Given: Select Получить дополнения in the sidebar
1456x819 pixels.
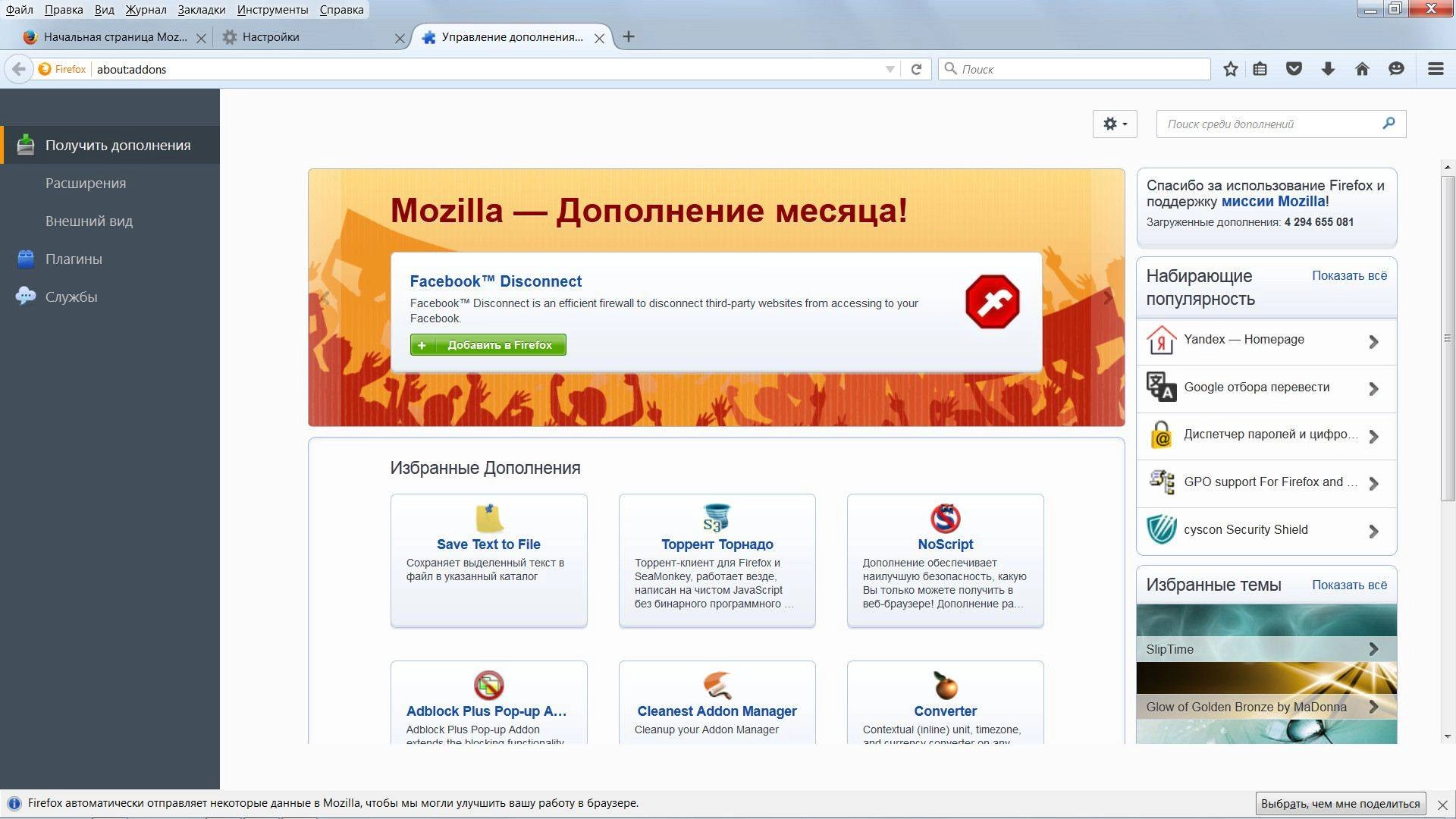Looking at the screenshot, I should [x=110, y=145].
